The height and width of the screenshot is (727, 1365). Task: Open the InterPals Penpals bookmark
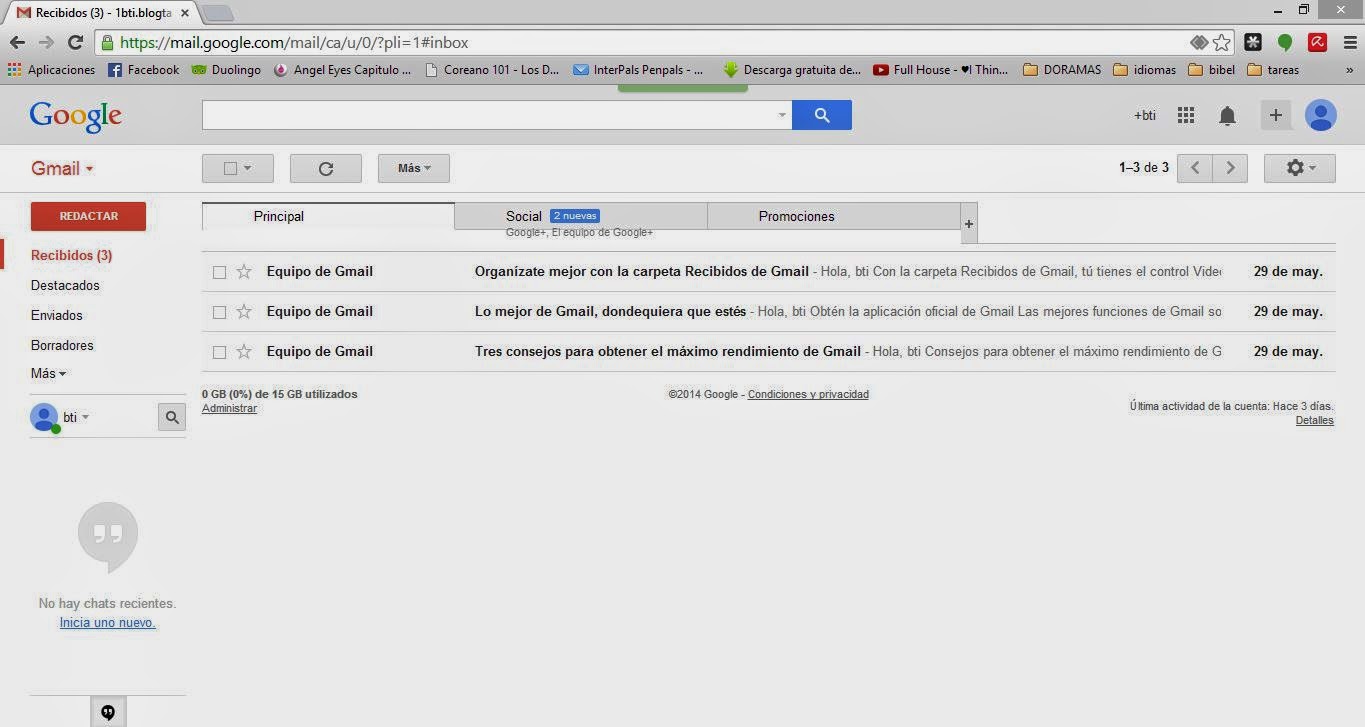coord(638,70)
